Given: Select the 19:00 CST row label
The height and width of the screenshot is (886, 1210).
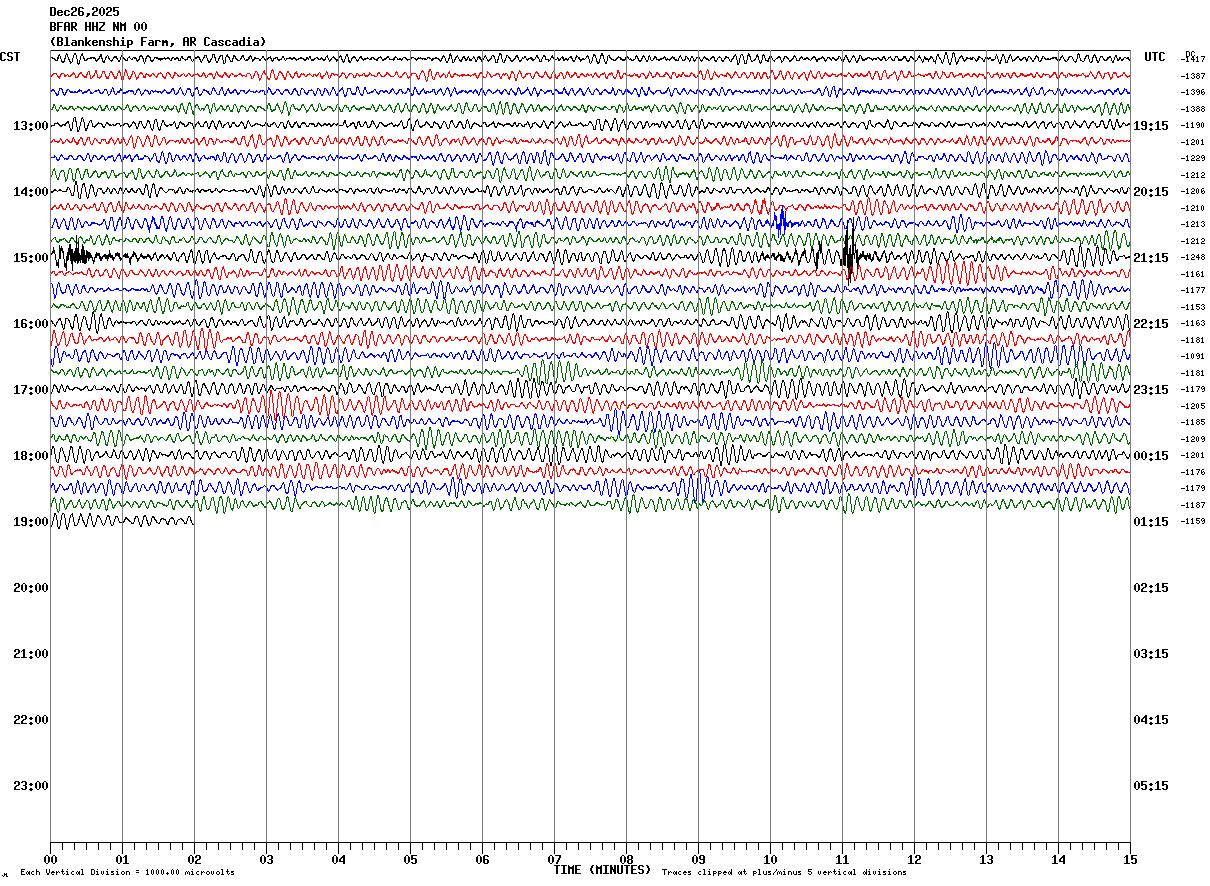Looking at the screenshot, I should click(x=31, y=522).
